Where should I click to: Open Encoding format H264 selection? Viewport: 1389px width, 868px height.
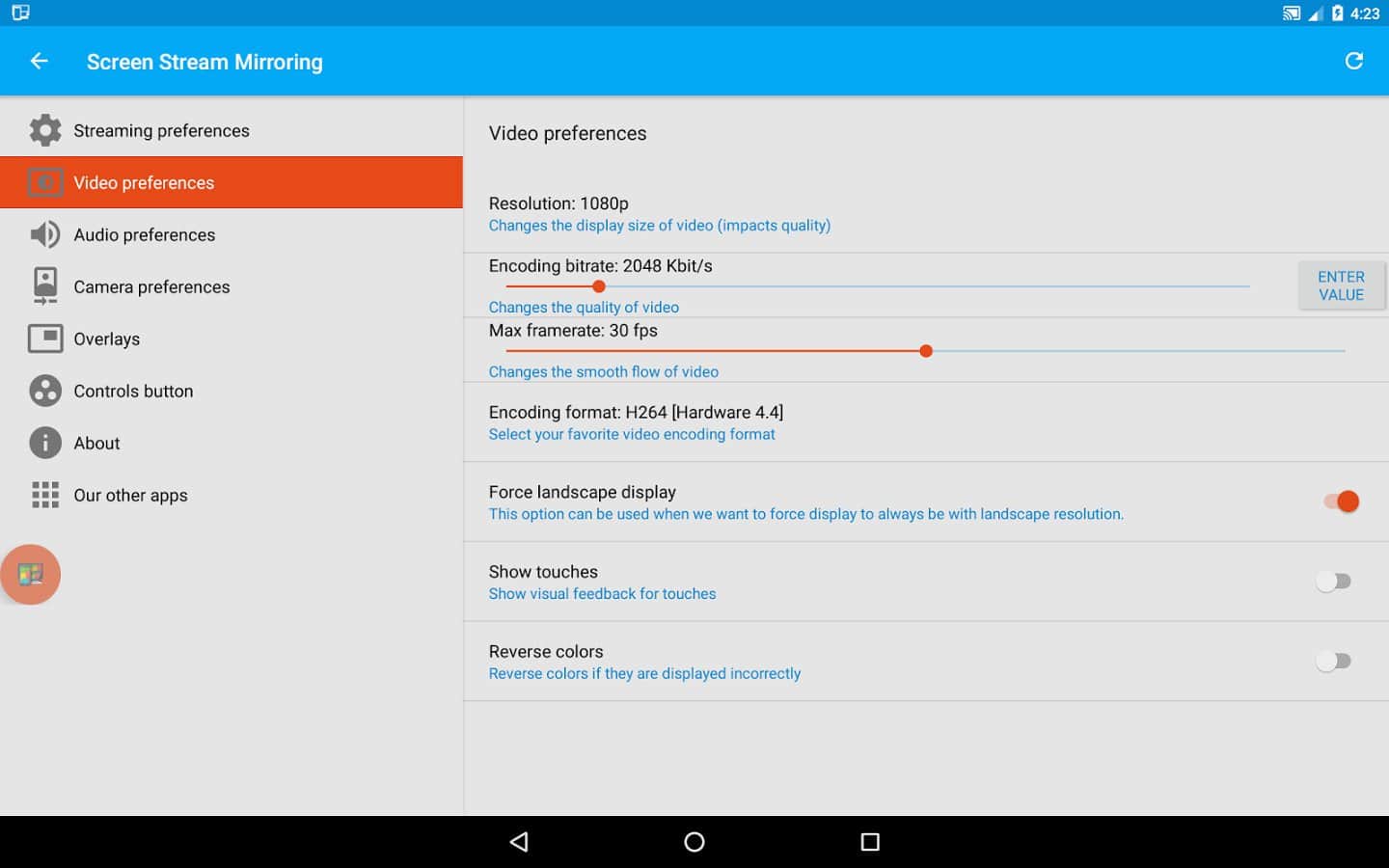[x=636, y=422]
